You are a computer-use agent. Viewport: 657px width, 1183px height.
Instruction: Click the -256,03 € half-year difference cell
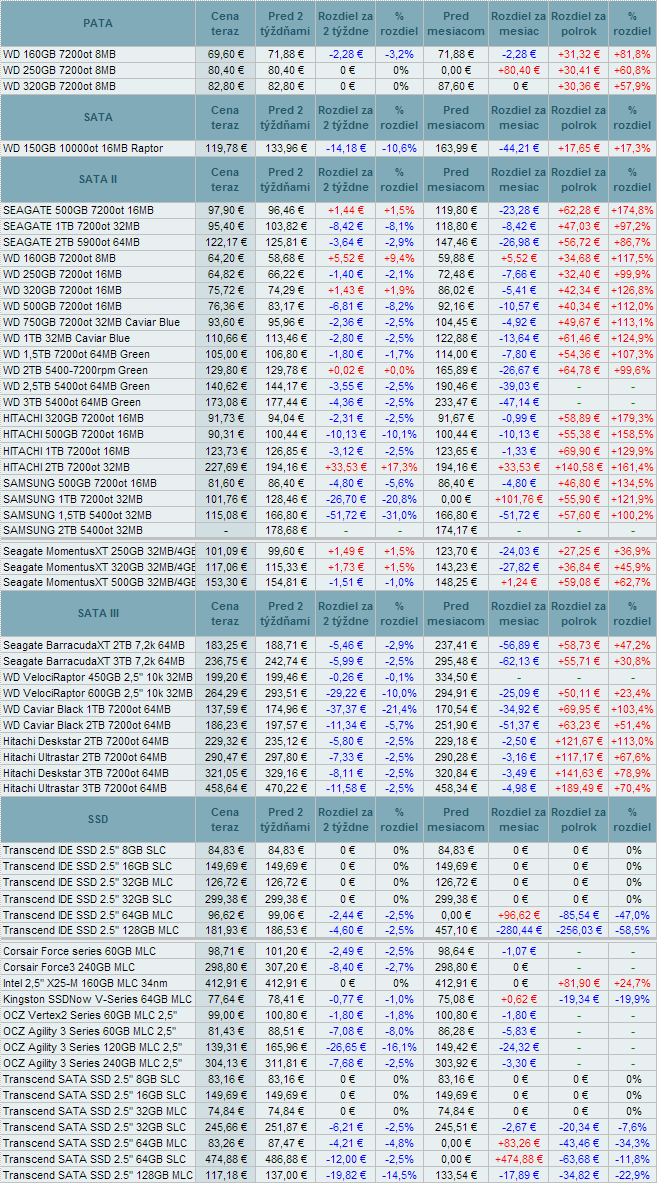[x=578, y=930]
